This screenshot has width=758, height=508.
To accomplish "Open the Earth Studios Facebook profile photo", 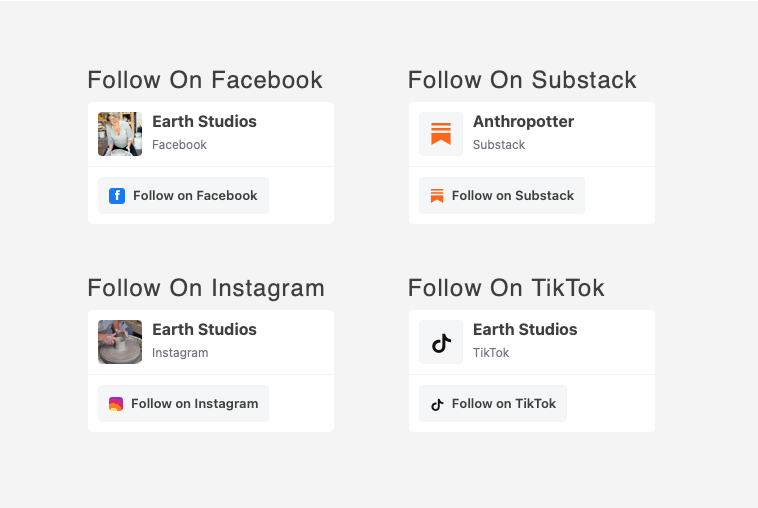I will (120, 133).
